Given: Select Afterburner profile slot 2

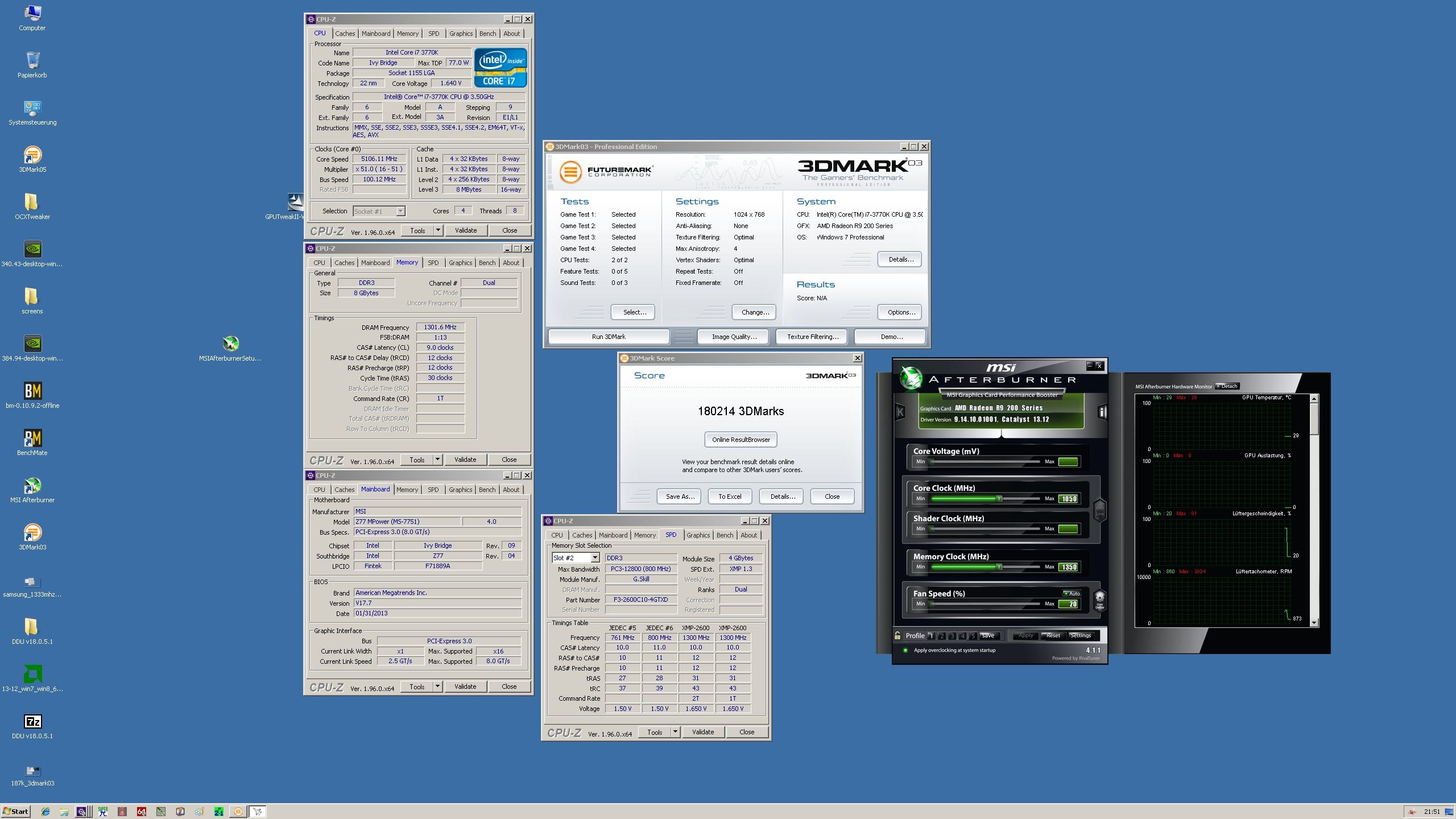Looking at the screenshot, I should pos(942,636).
